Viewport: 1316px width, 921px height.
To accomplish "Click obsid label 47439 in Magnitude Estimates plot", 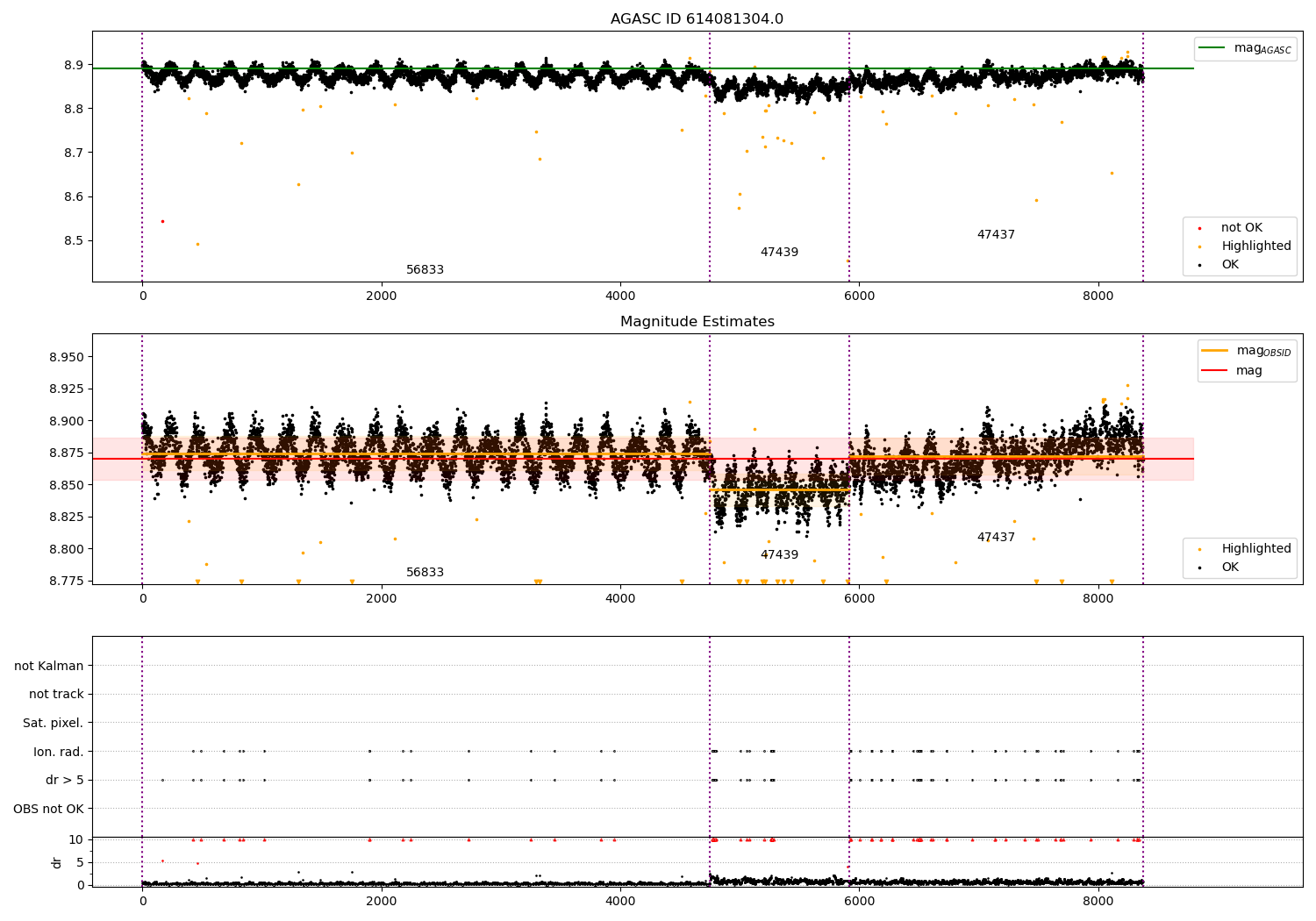I will (x=779, y=555).
